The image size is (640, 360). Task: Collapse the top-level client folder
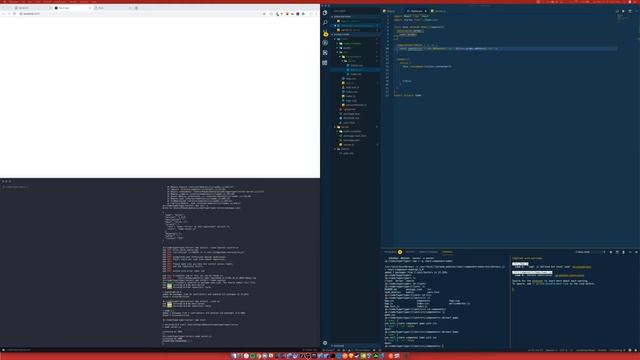(x=355, y=39)
